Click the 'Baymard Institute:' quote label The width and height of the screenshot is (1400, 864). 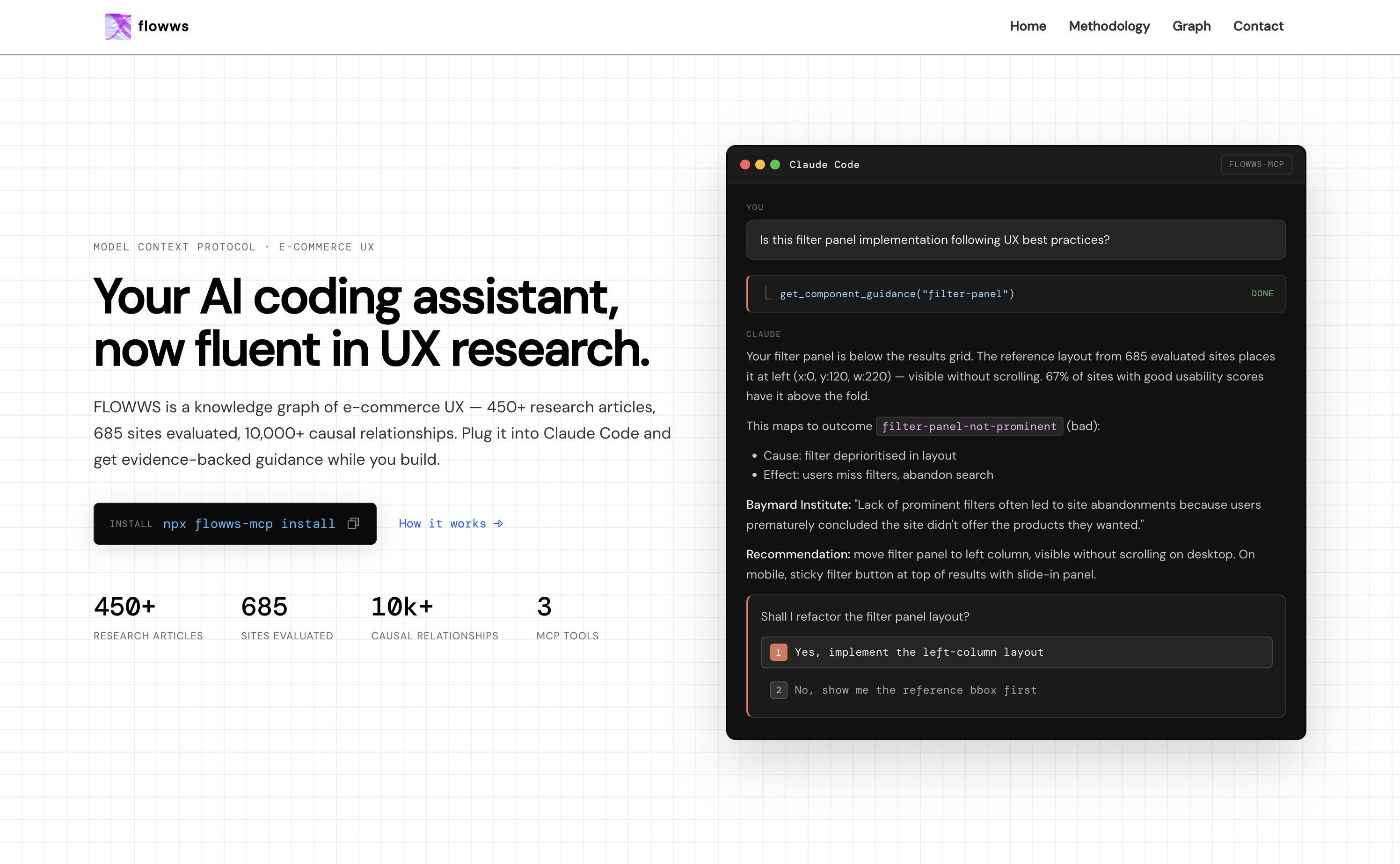798,505
